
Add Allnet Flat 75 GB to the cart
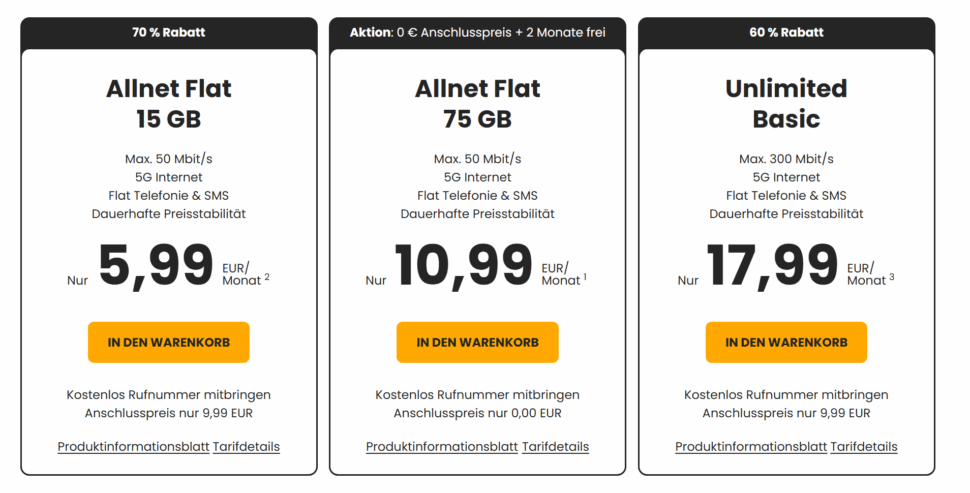[477, 342]
